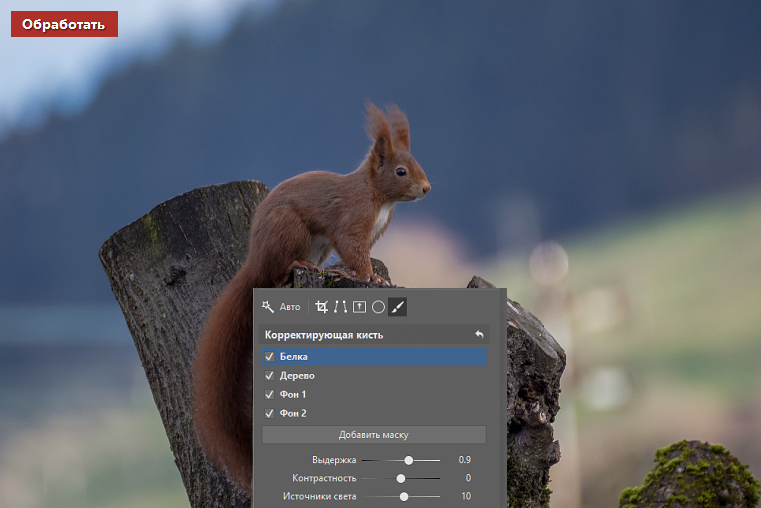Viewport: 761px width, 508px height.
Task: Select the alignment lines tool icon
Action: (x=340, y=307)
